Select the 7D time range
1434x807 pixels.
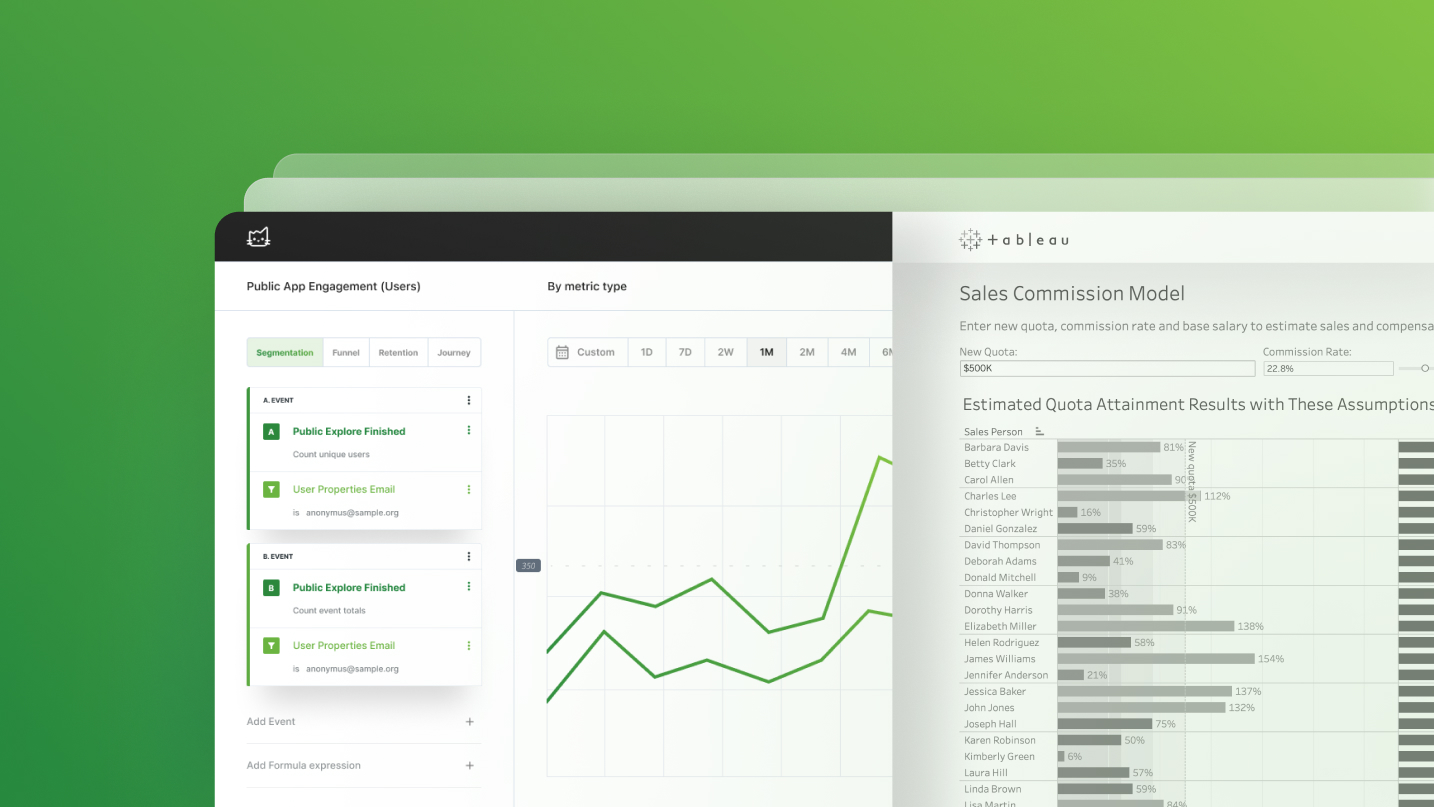(685, 352)
